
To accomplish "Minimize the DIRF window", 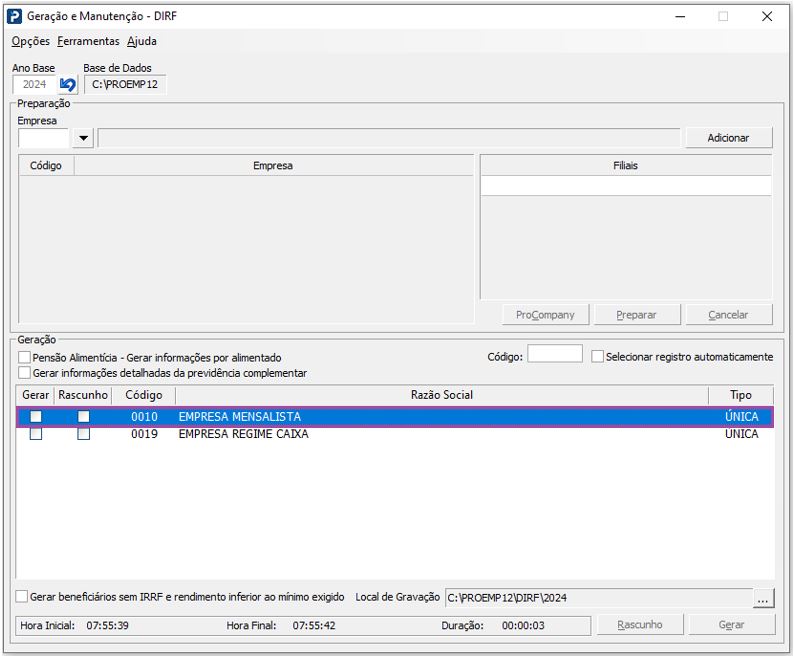I will click(680, 16).
